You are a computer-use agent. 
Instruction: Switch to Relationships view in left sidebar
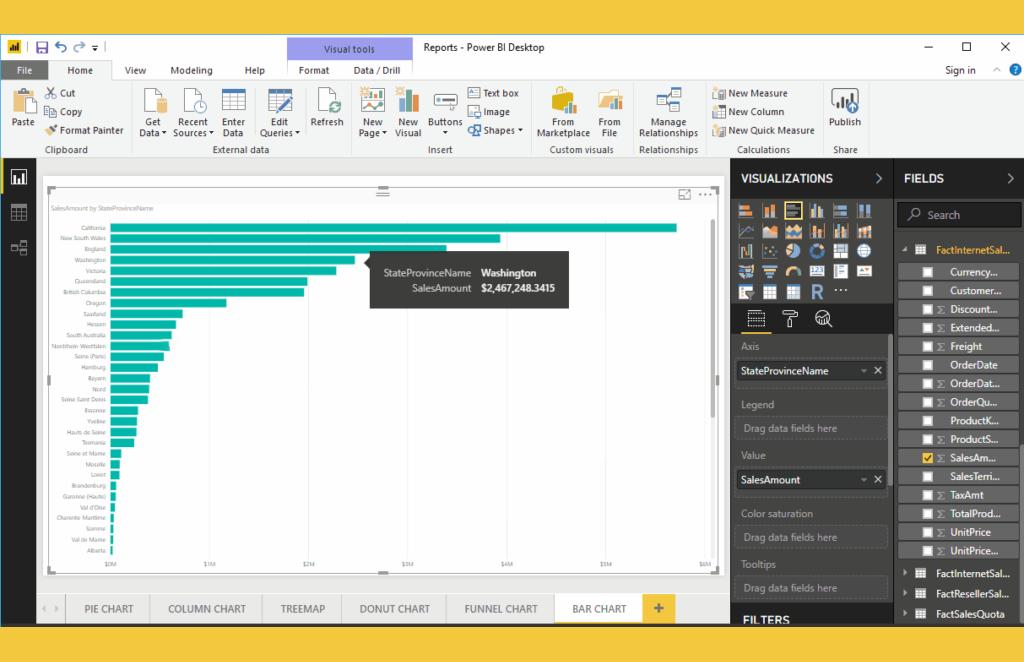coord(18,247)
